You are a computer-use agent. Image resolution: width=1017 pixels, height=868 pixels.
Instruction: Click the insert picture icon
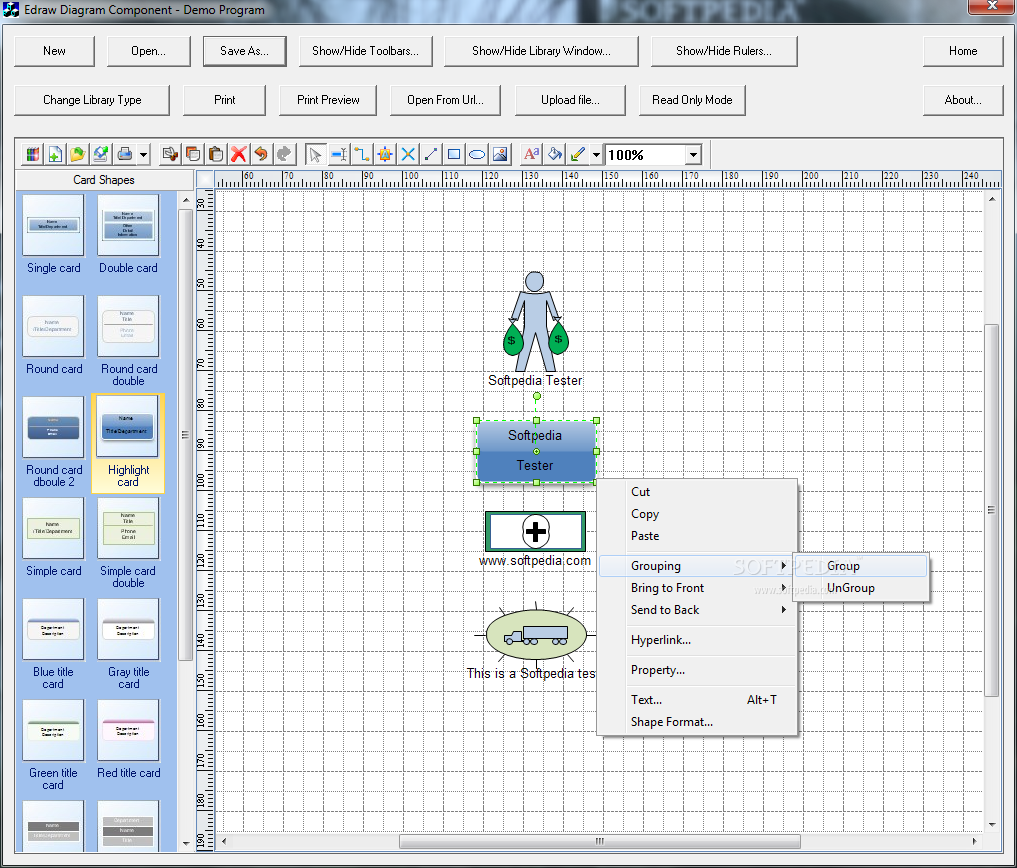(x=500, y=154)
